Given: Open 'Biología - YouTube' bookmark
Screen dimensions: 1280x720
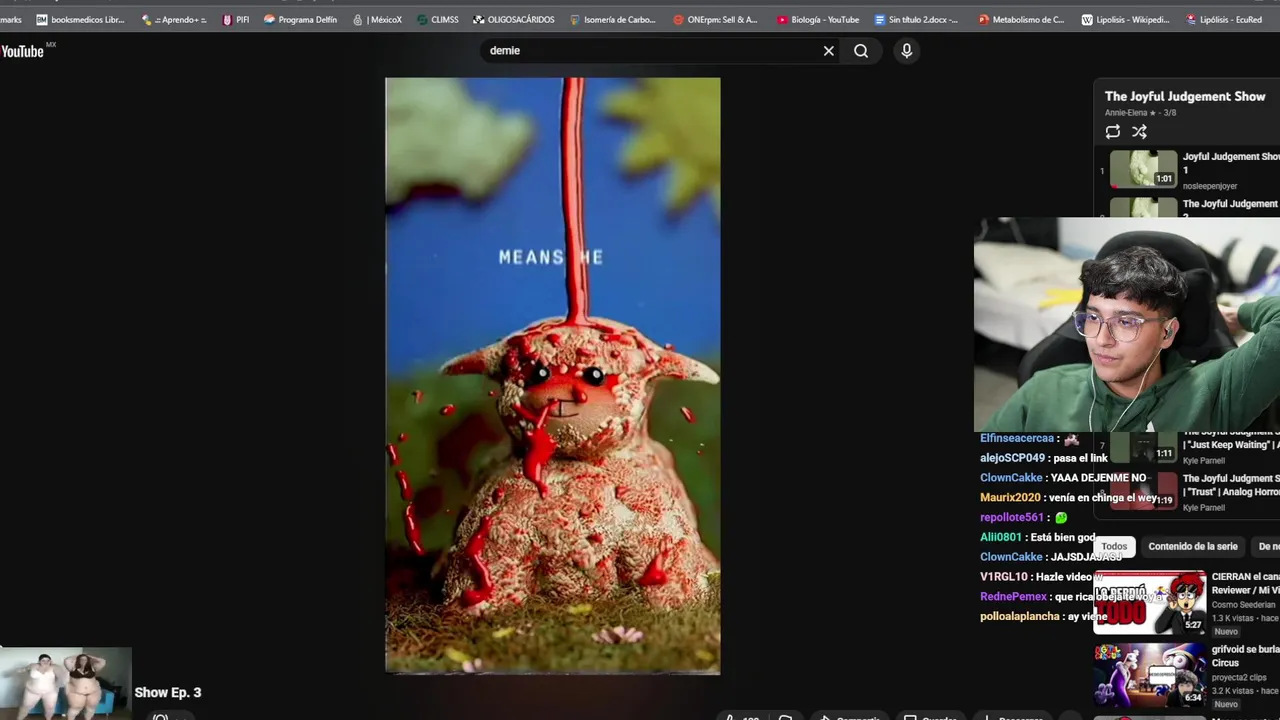Looking at the screenshot, I should point(818,19).
